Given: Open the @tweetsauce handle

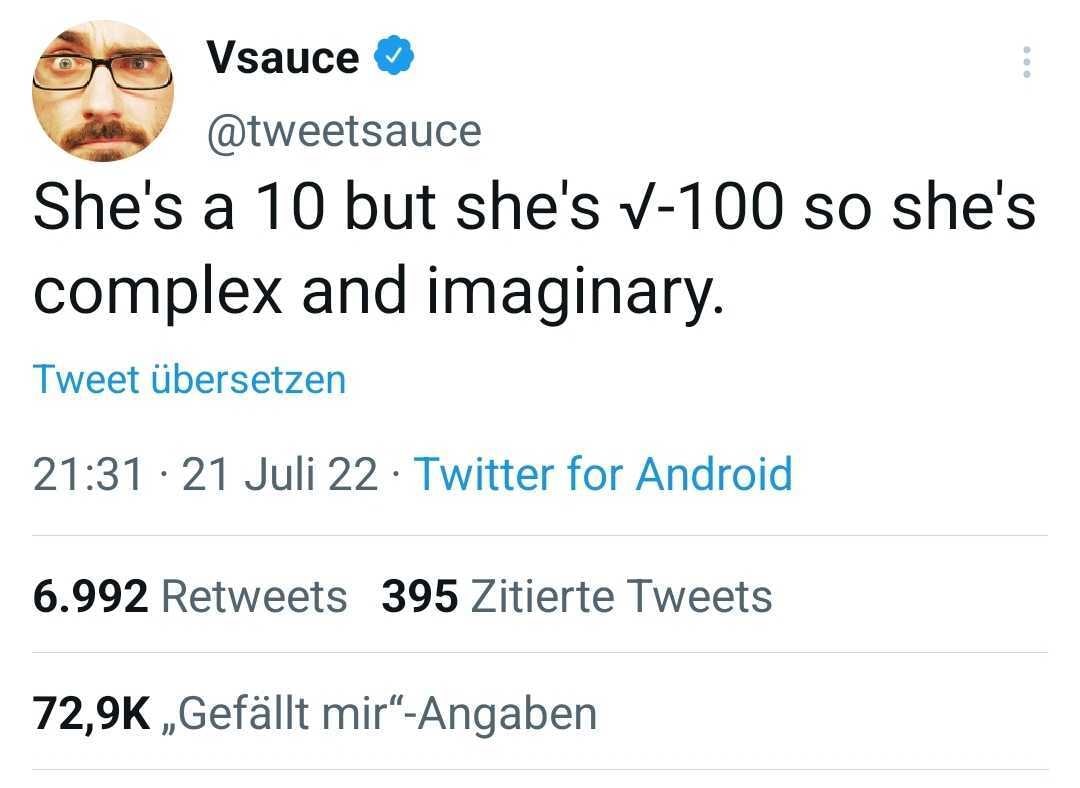Looking at the screenshot, I should point(343,131).
